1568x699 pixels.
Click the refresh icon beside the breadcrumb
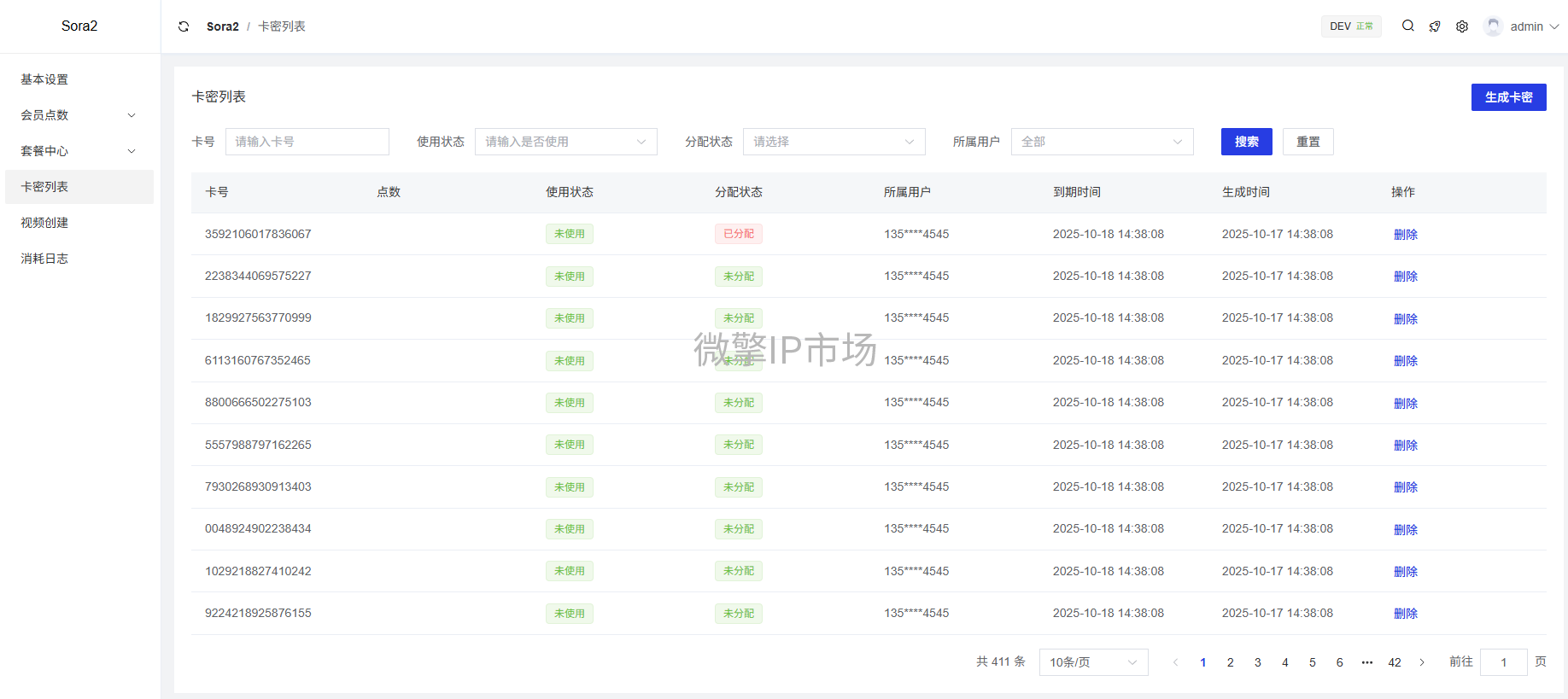tap(184, 26)
